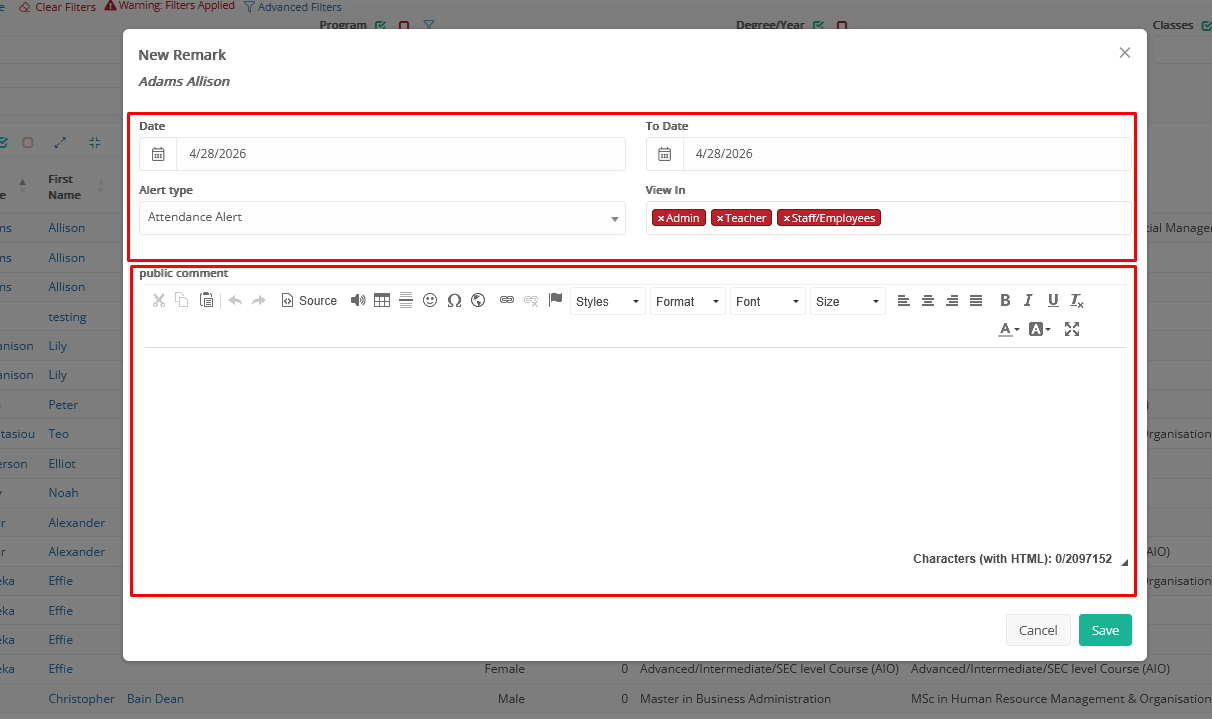Toggle underline formatting
The width and height of the screenshot is (1212, 719).
pos(1053,300)
